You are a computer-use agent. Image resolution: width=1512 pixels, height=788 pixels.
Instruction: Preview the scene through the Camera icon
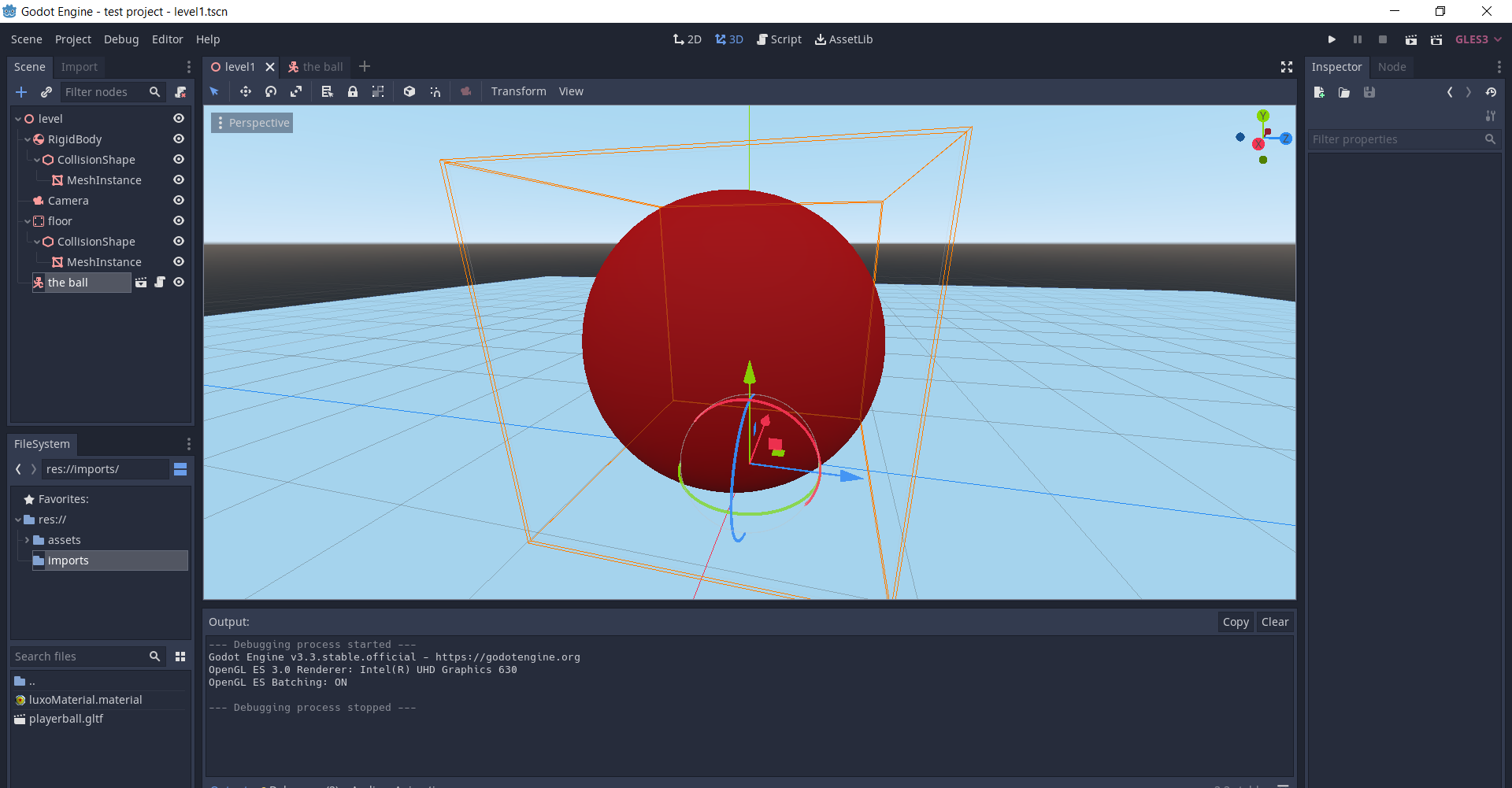(465, 91)
